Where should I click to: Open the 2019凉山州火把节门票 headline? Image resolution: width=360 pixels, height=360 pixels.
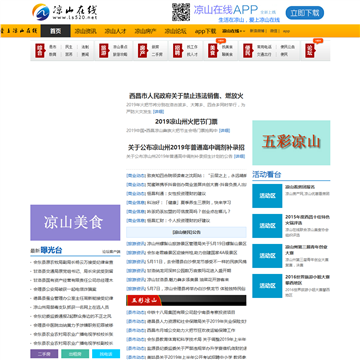[186, 122]
